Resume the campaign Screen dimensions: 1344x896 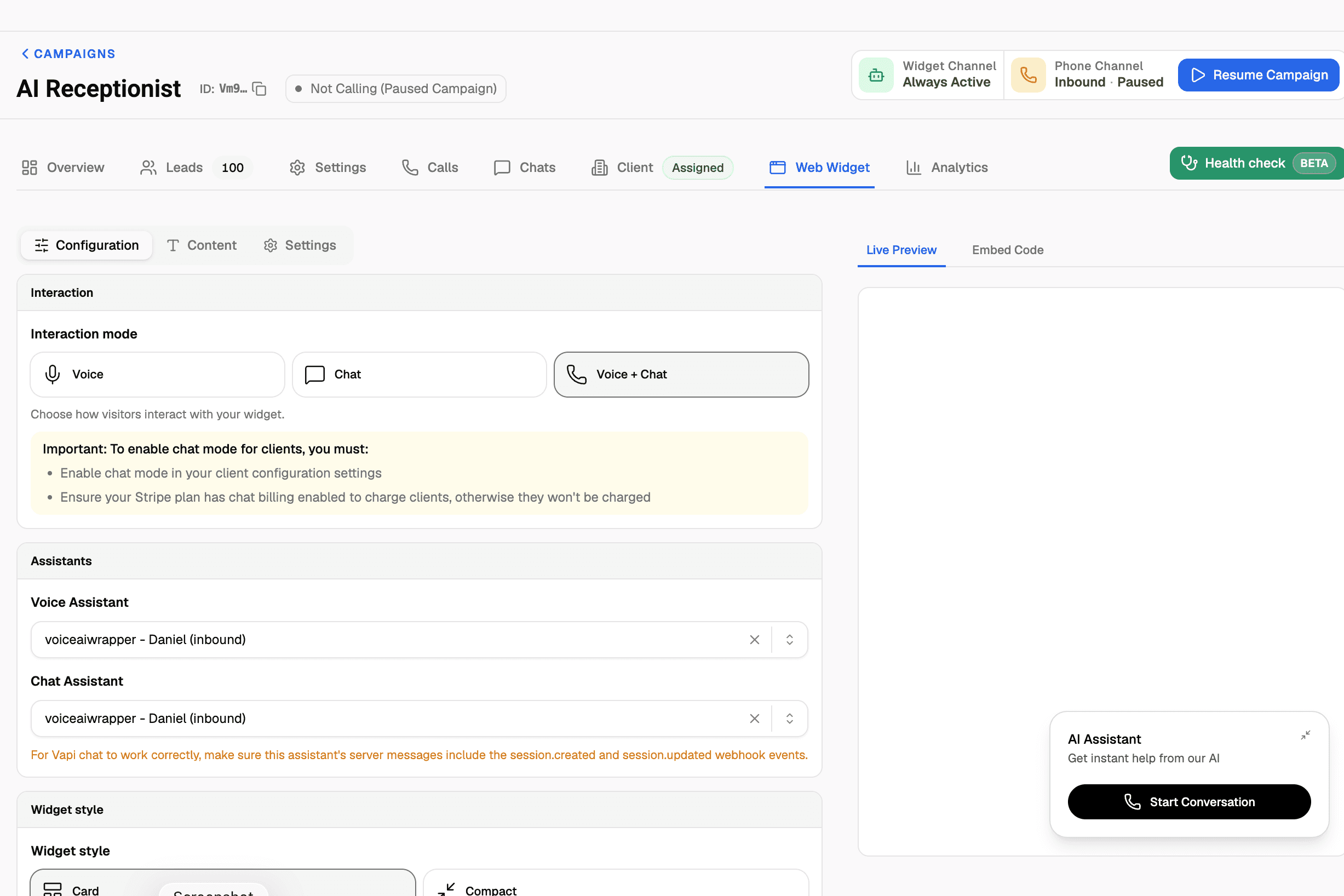click(x=1258, y=75)
